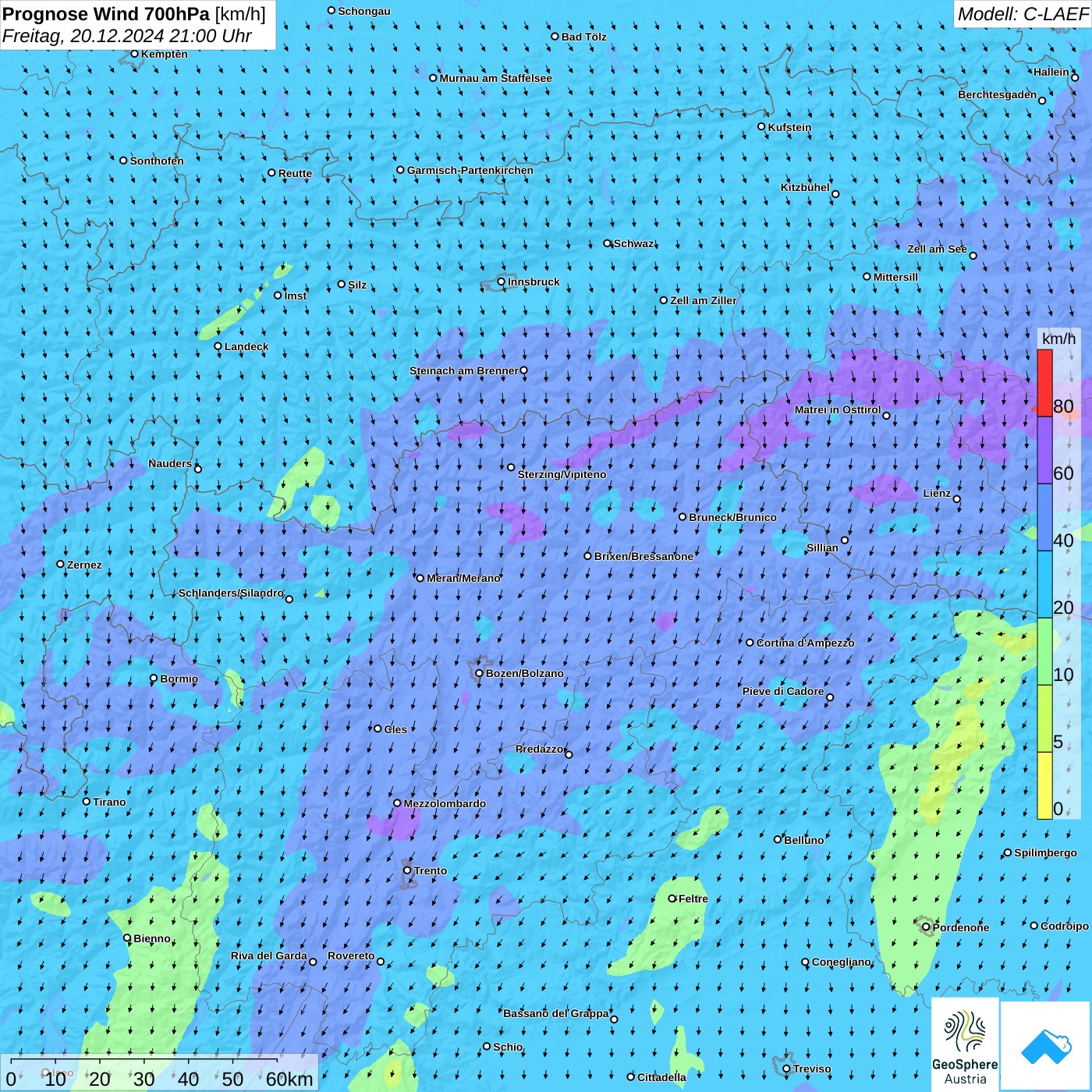
Task: Click the 'km/h' legend heading
Action: tap(1058, 339)
